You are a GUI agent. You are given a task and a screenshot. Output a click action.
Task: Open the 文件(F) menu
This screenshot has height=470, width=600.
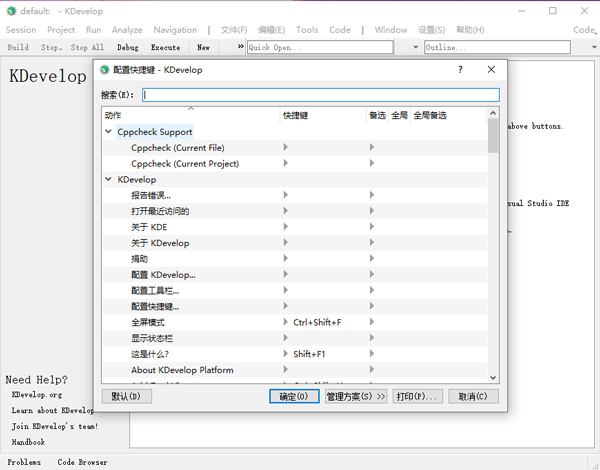(234, 30)
